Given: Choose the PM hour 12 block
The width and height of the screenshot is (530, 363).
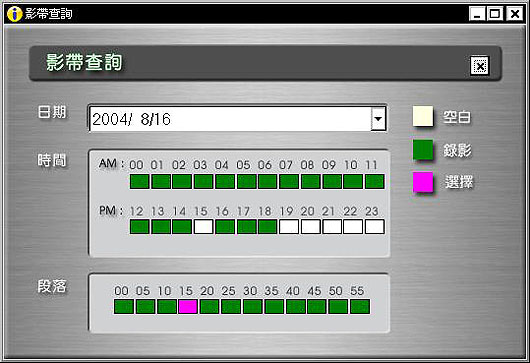Looking at the screenshot, I should pyautogui.click(x=139, y=226).
